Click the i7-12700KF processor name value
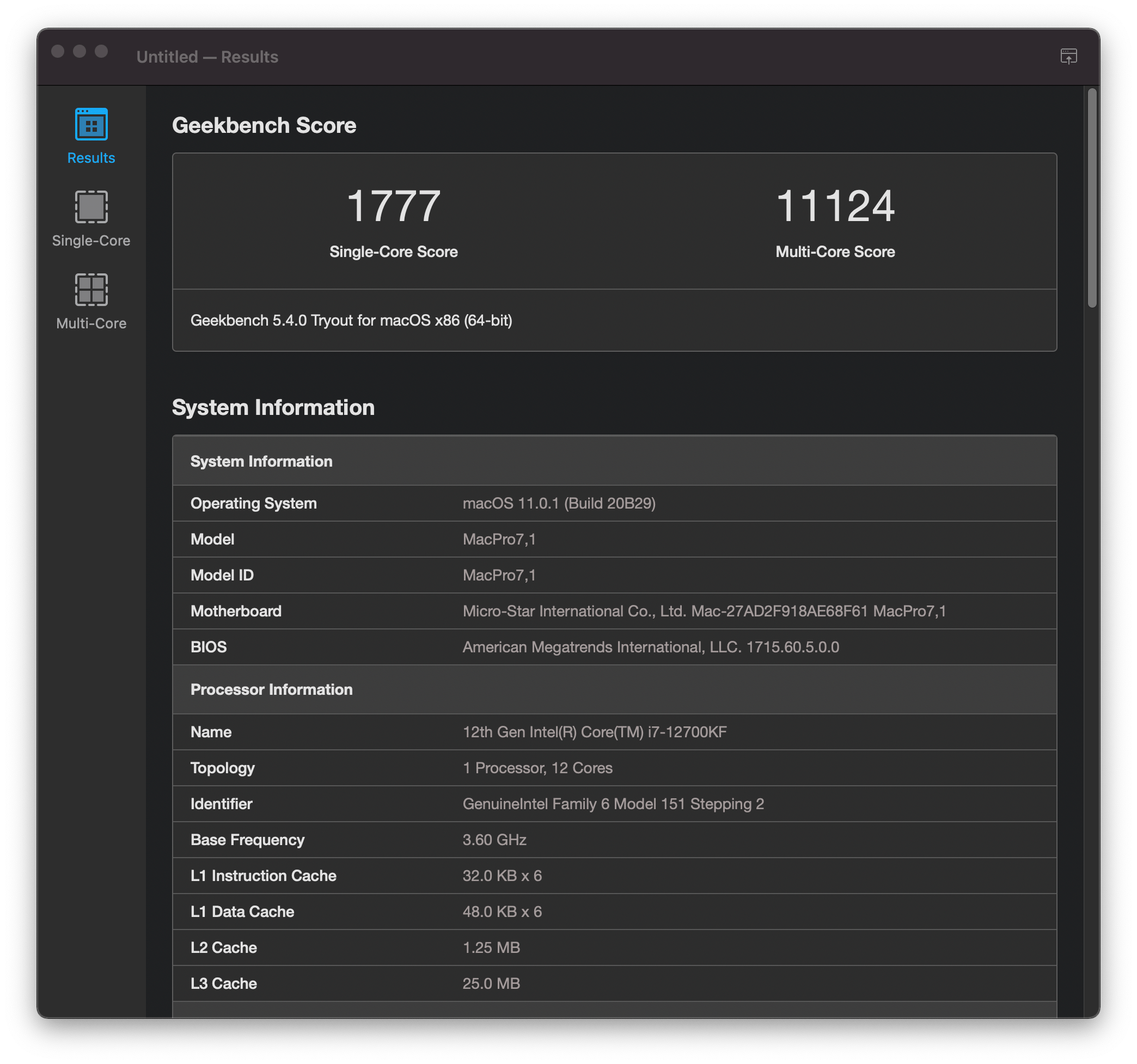1137x1064 pixels. [595, 732]
